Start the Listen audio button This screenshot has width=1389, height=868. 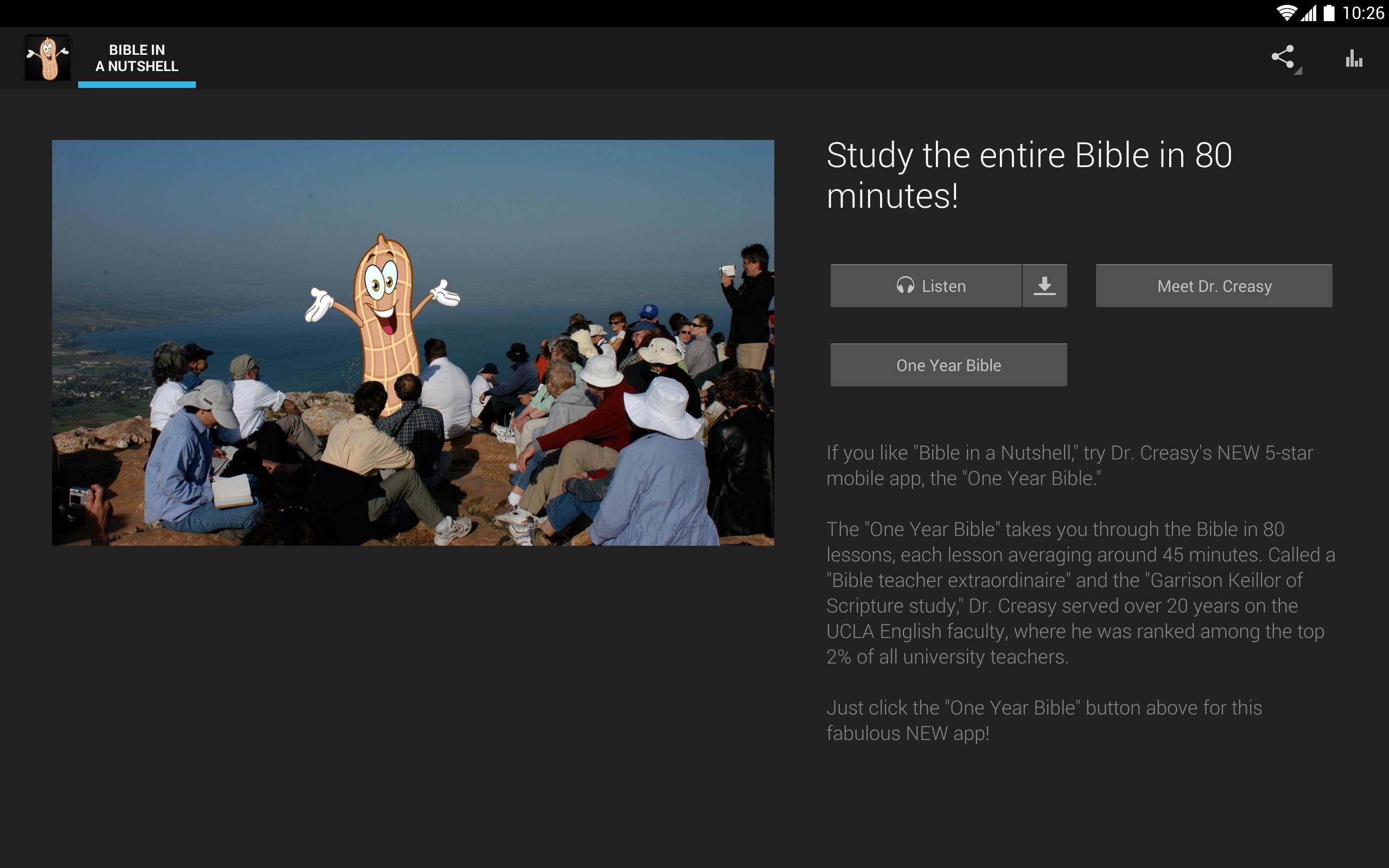tap(926, 286)
